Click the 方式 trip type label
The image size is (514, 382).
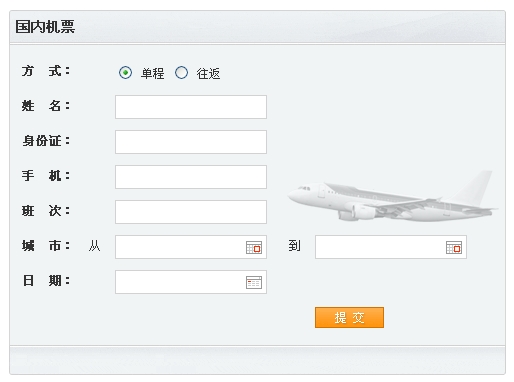[x=46, y=71]
